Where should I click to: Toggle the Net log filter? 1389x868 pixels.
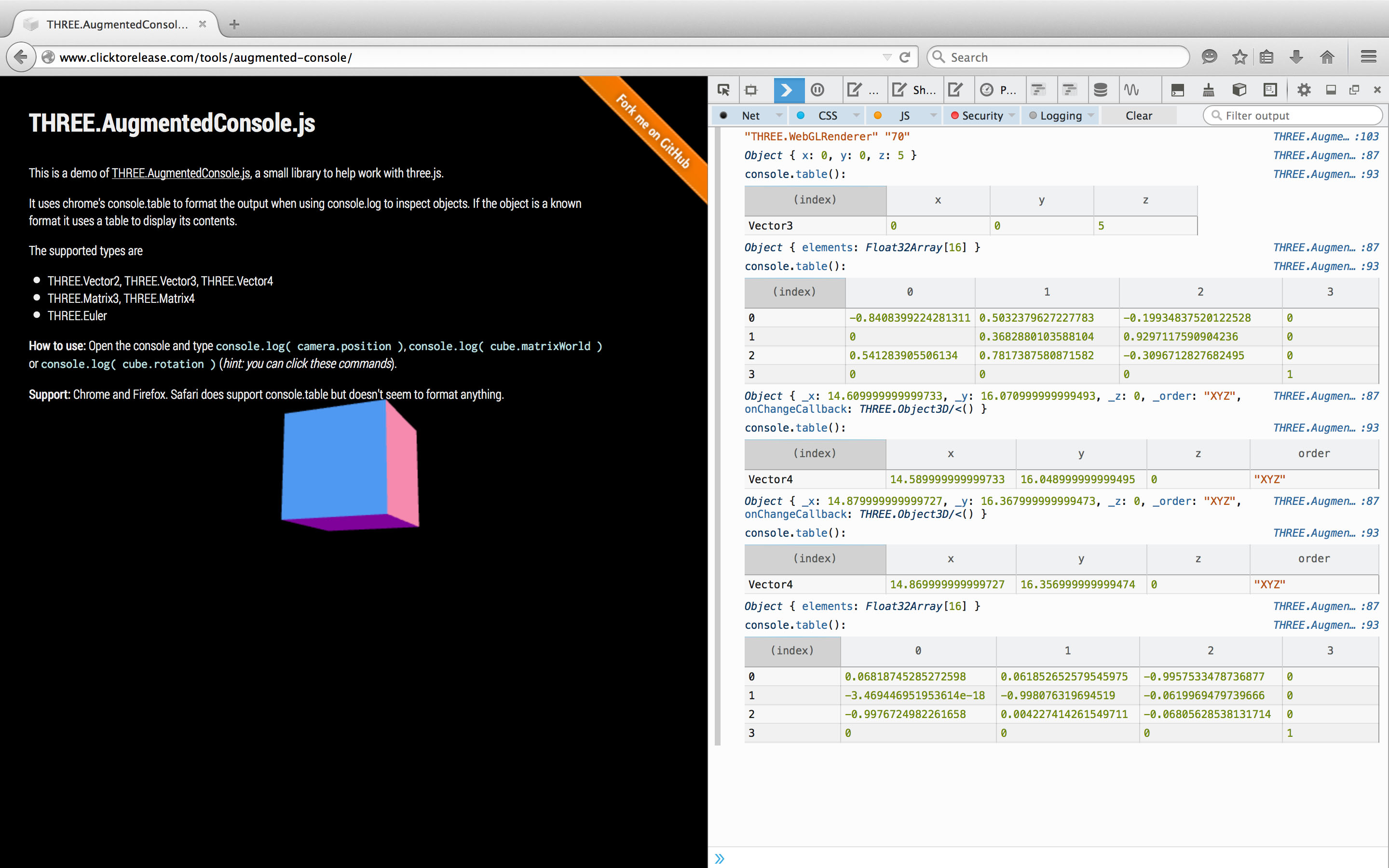pos(750,115)
